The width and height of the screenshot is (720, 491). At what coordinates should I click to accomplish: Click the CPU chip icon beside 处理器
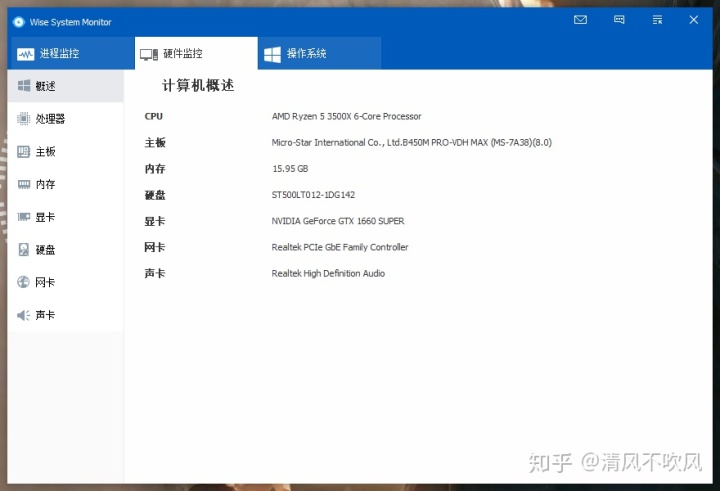23,119
